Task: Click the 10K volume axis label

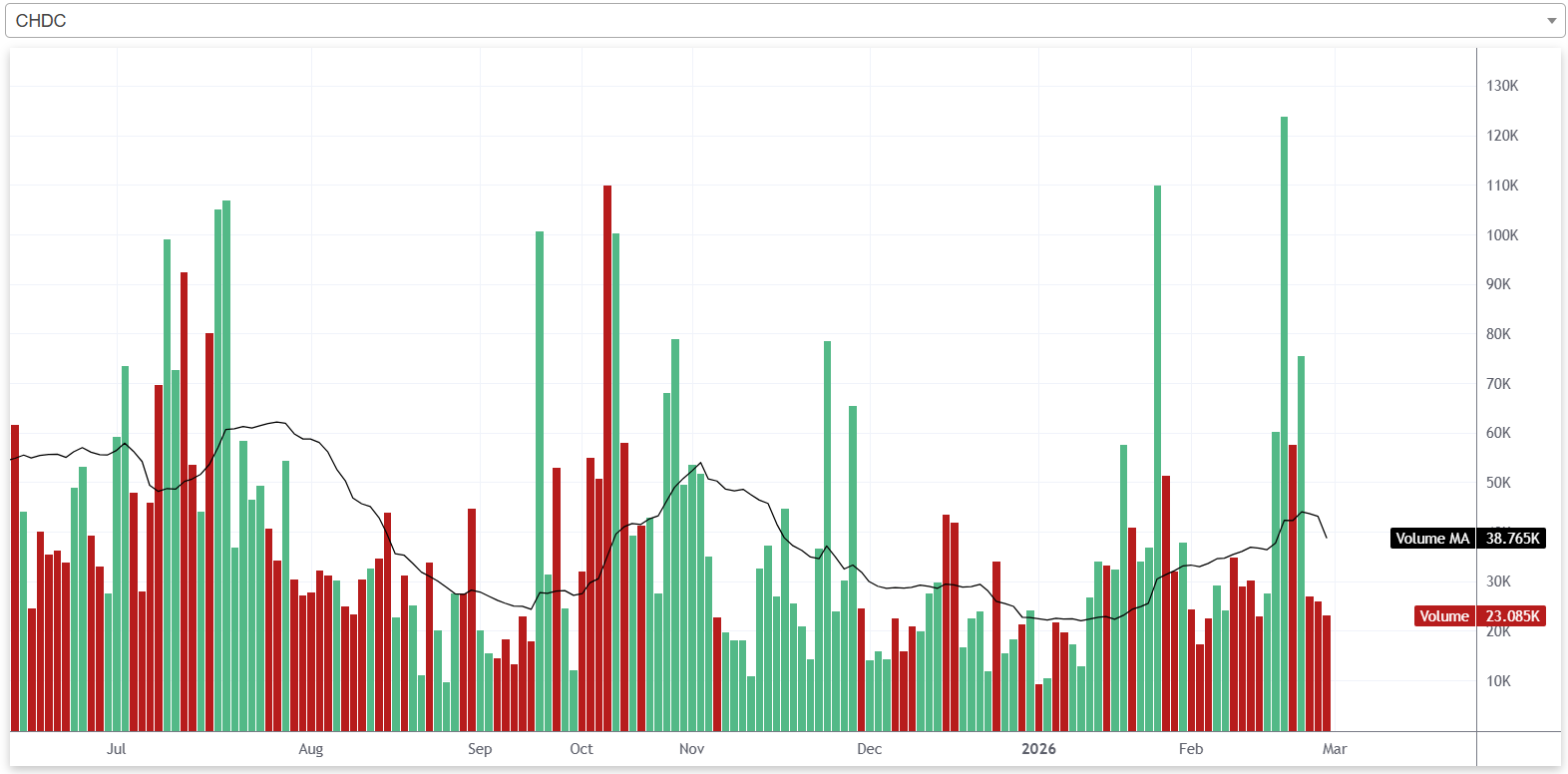Action: [x=1498, y=681]
